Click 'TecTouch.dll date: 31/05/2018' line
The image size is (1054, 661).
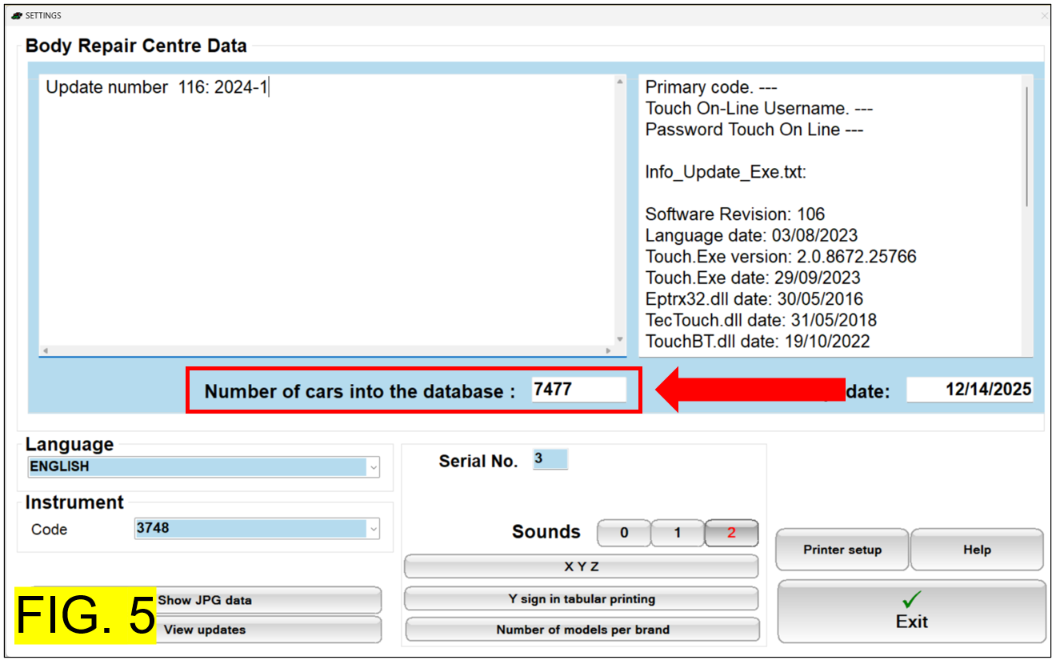pos(761,320)
